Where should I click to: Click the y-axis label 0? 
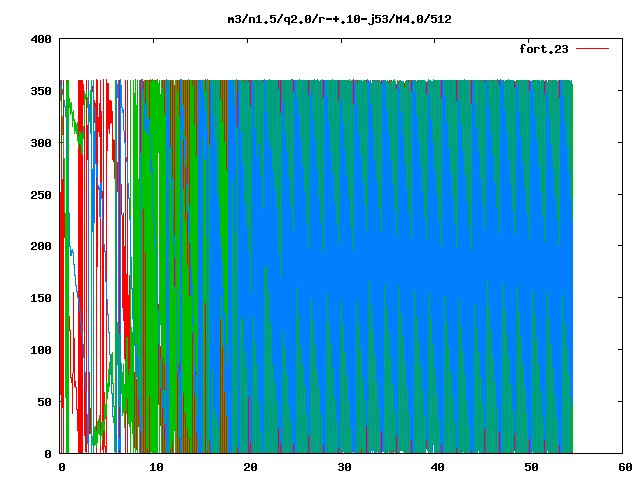pyautogui.click(x=48, y=453)
